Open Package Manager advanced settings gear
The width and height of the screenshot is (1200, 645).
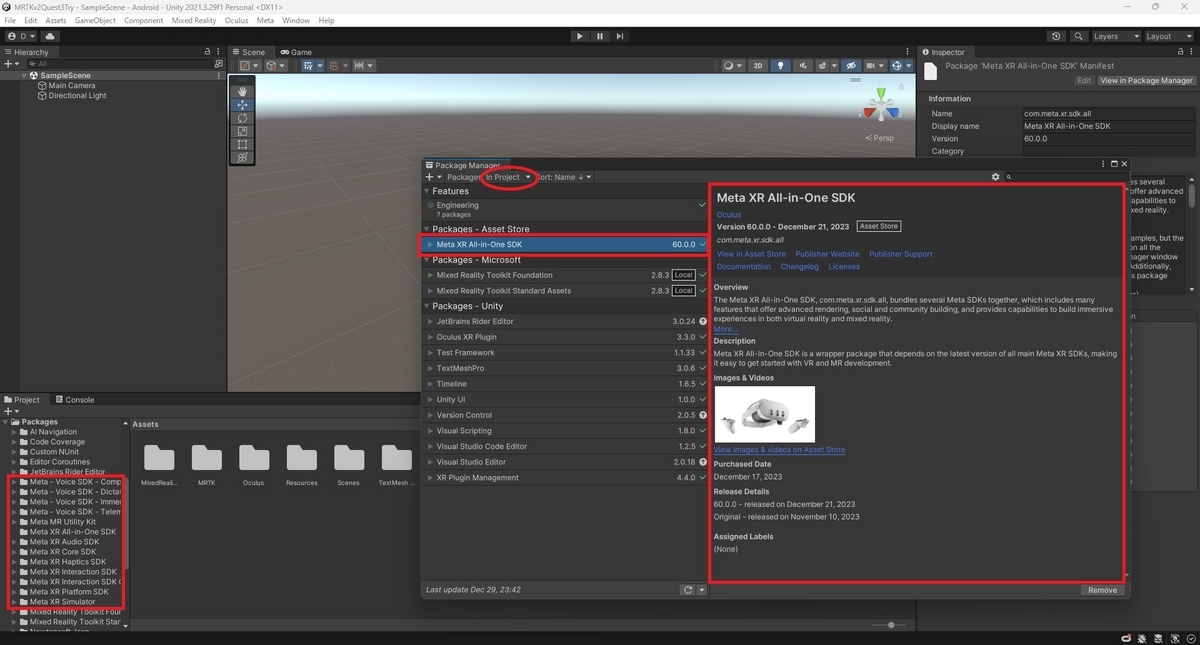[x=995, y=176]
